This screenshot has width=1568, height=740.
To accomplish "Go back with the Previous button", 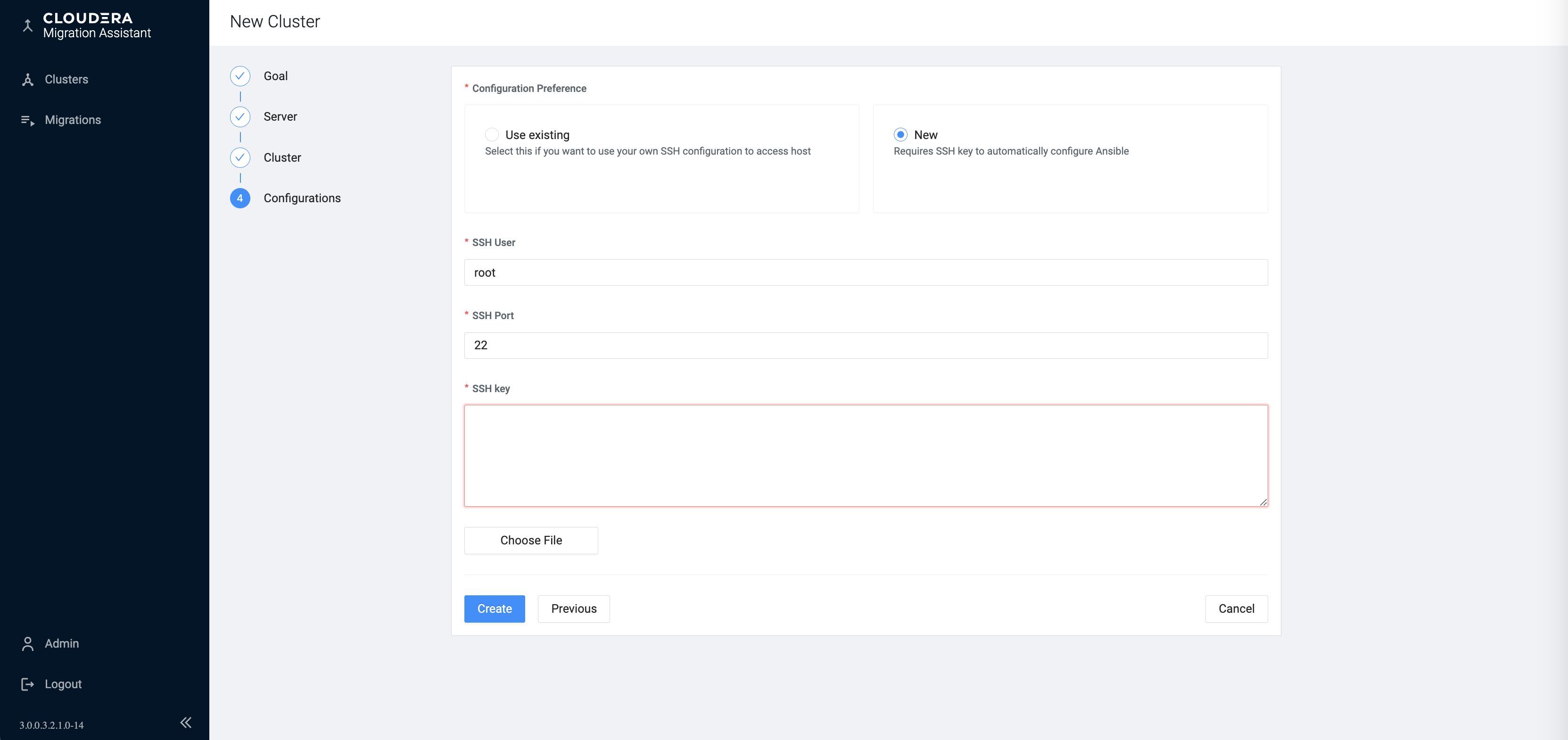I will pos(573,608).
